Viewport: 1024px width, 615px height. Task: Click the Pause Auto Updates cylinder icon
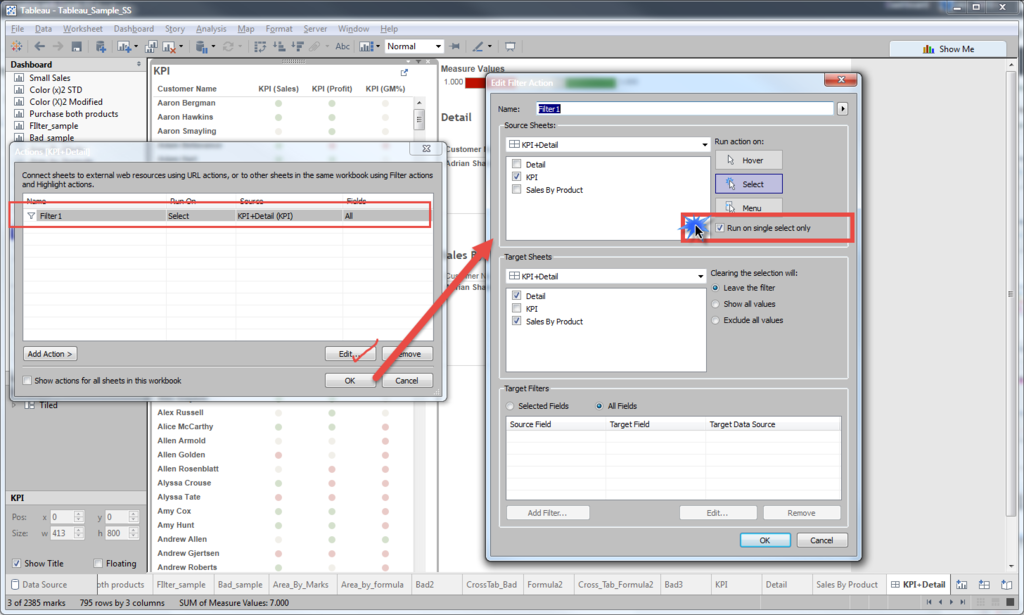pyautogui.click(x=202, y=46)
